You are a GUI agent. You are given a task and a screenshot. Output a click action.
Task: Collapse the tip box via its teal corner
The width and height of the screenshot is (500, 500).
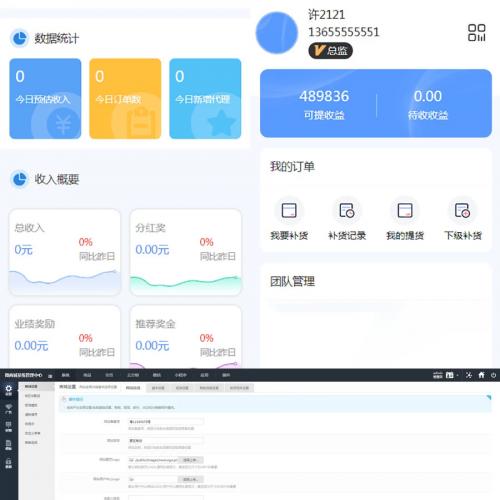(x=489, y=397)
